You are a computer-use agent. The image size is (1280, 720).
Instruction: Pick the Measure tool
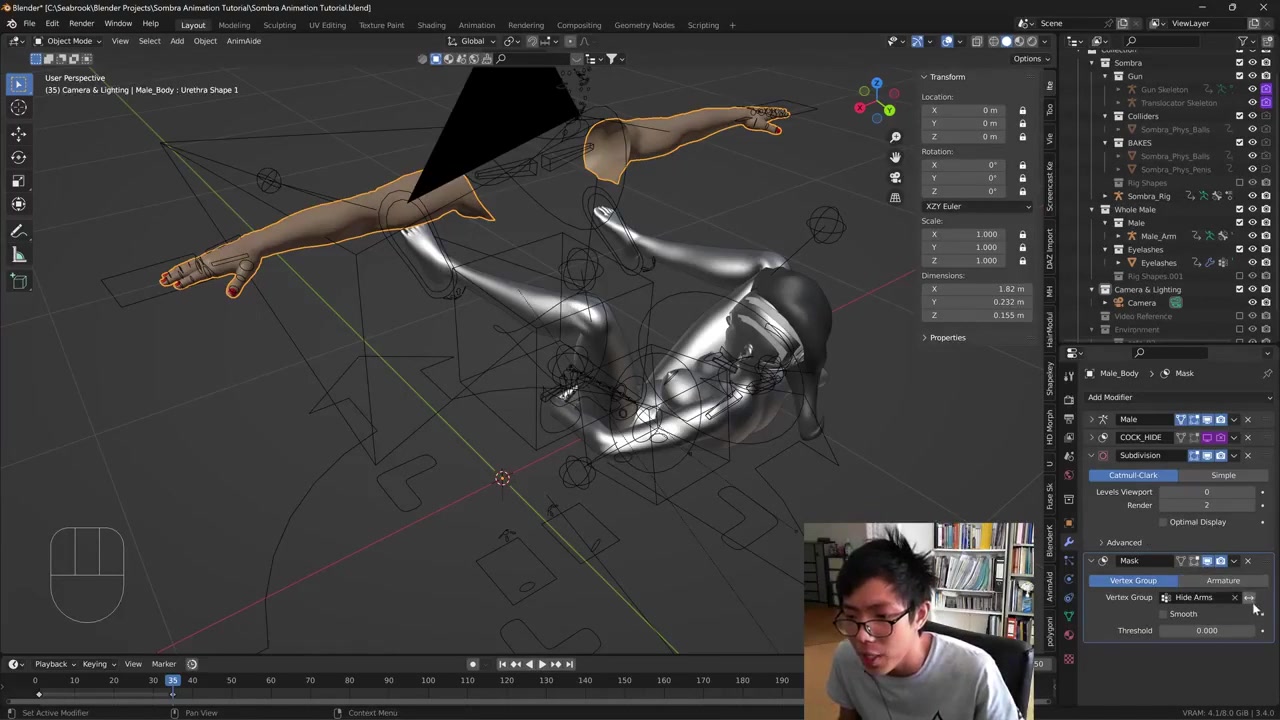pyautogui.click(x=18, y=255)
